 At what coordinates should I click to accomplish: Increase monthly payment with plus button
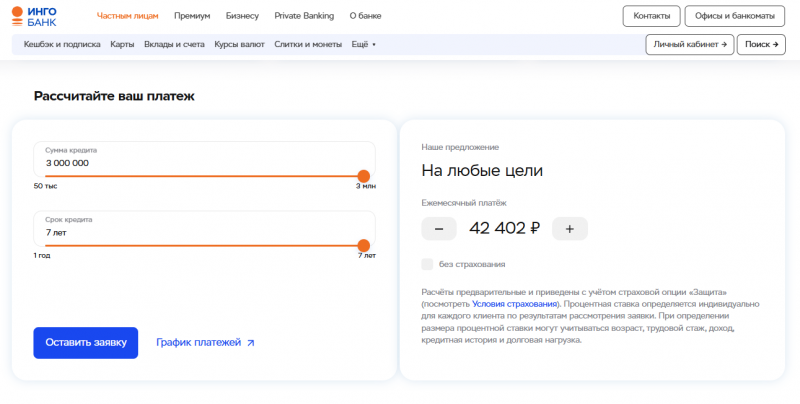coord(569,228)
